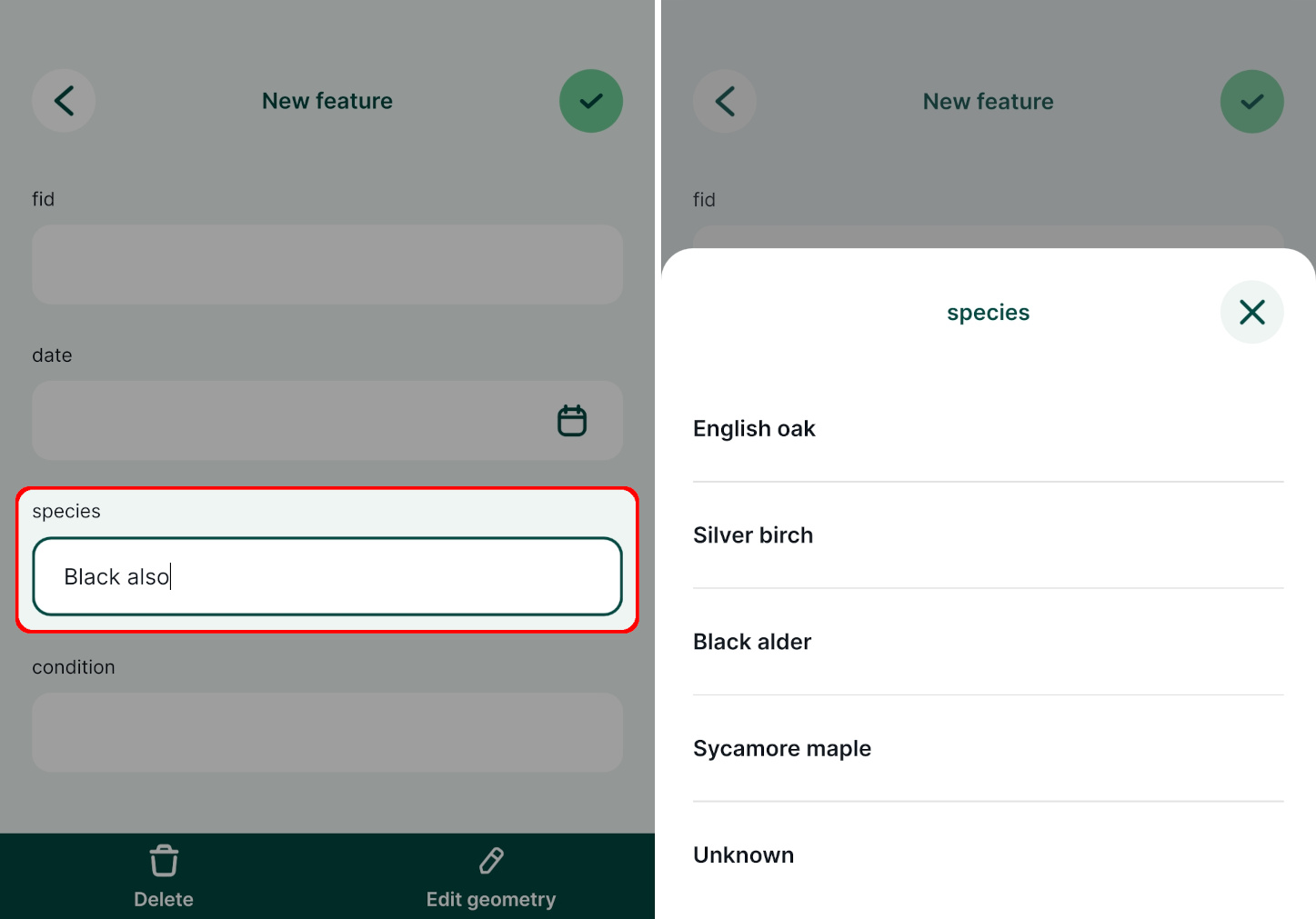The height and width of the screenshot is (919, 1316).
Task: Choose Silver birch from species list
Action: (x=989, y=535)
